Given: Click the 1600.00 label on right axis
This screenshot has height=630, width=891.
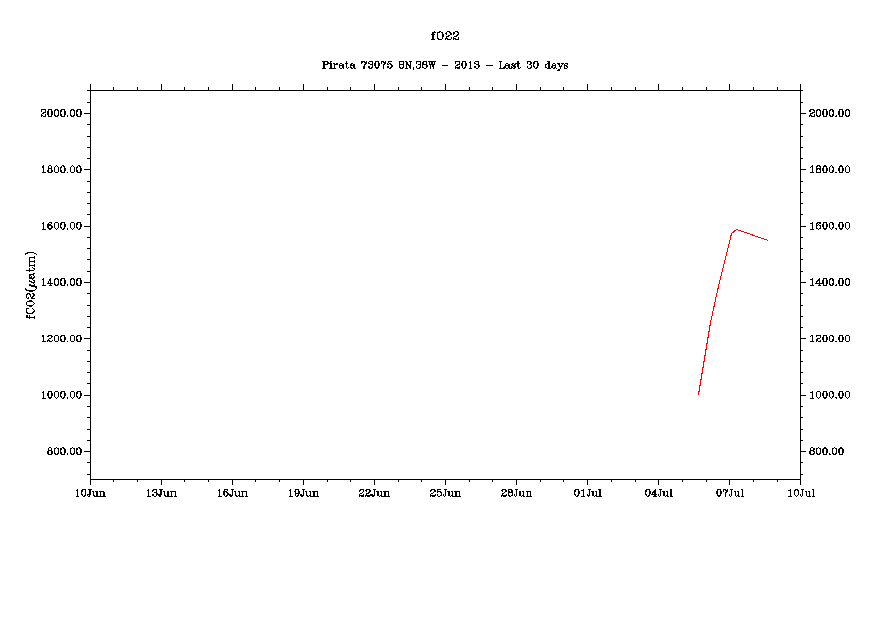Looking at the screenshot, I should tap(829, 227).
